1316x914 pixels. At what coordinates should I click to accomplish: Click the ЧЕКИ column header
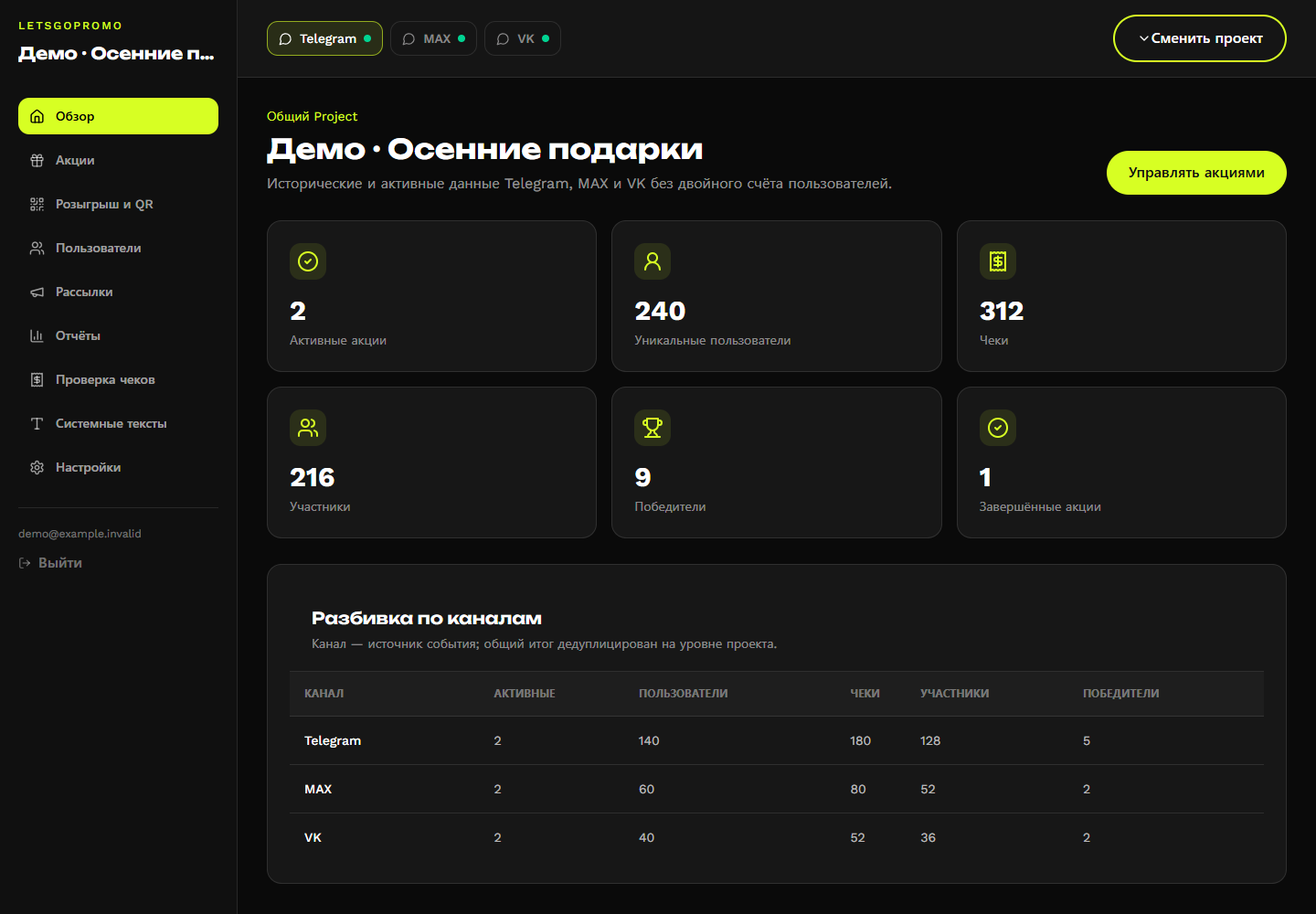tap(865, 694)
